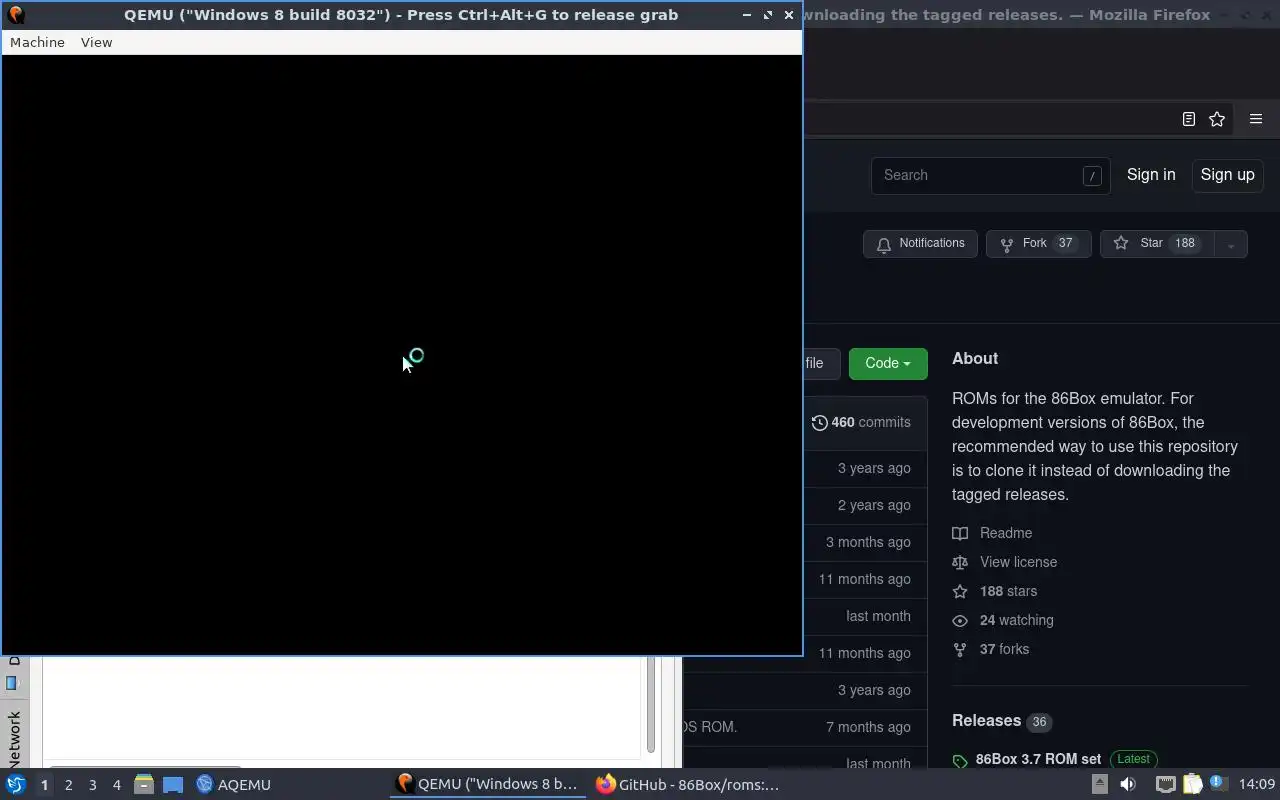Click the bell icon in the Notifications button
This screenshot has height=800, width=1280.
[884, 244]
